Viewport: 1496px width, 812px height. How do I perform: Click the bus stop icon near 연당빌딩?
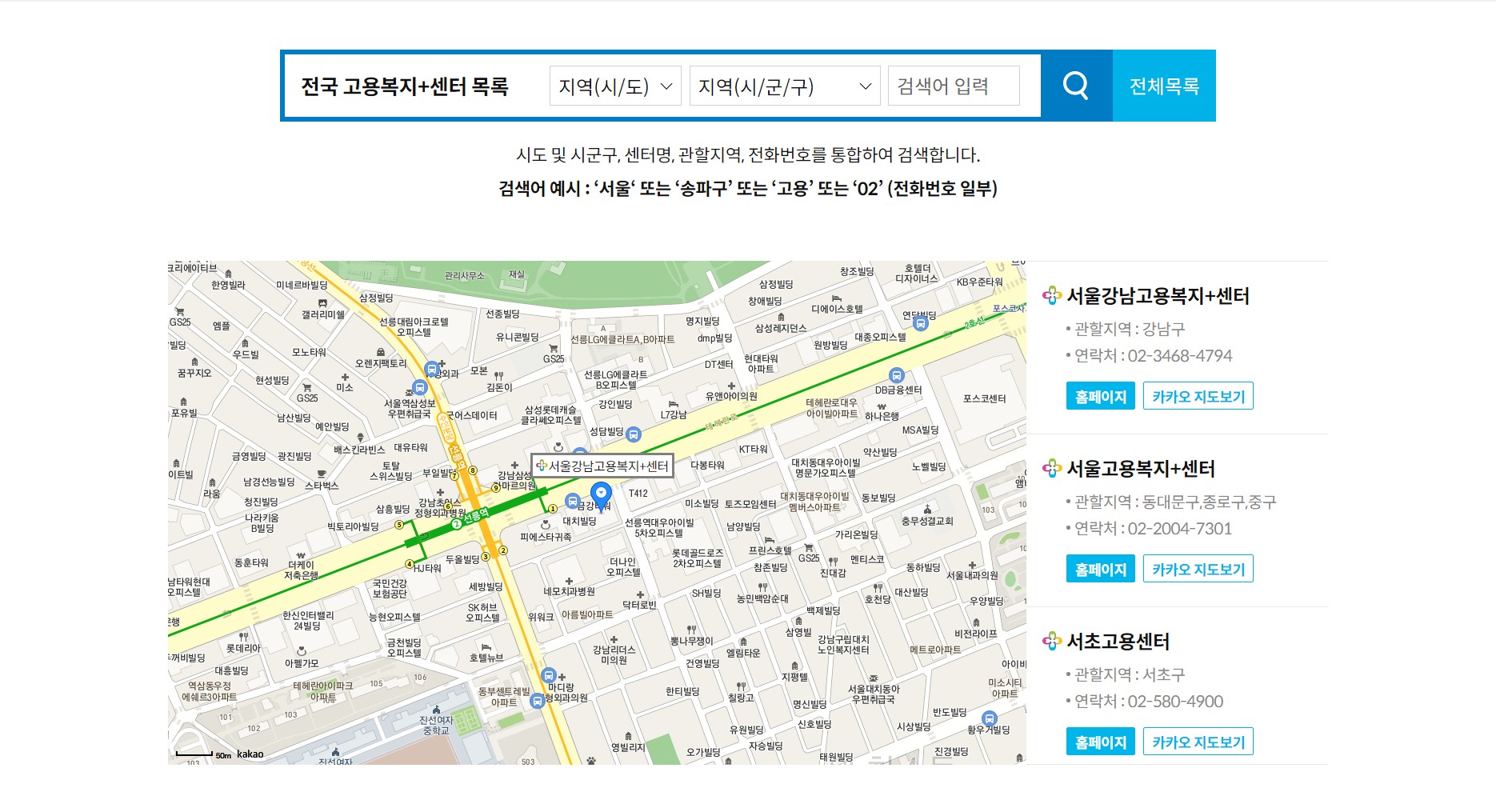click(920, 323)
